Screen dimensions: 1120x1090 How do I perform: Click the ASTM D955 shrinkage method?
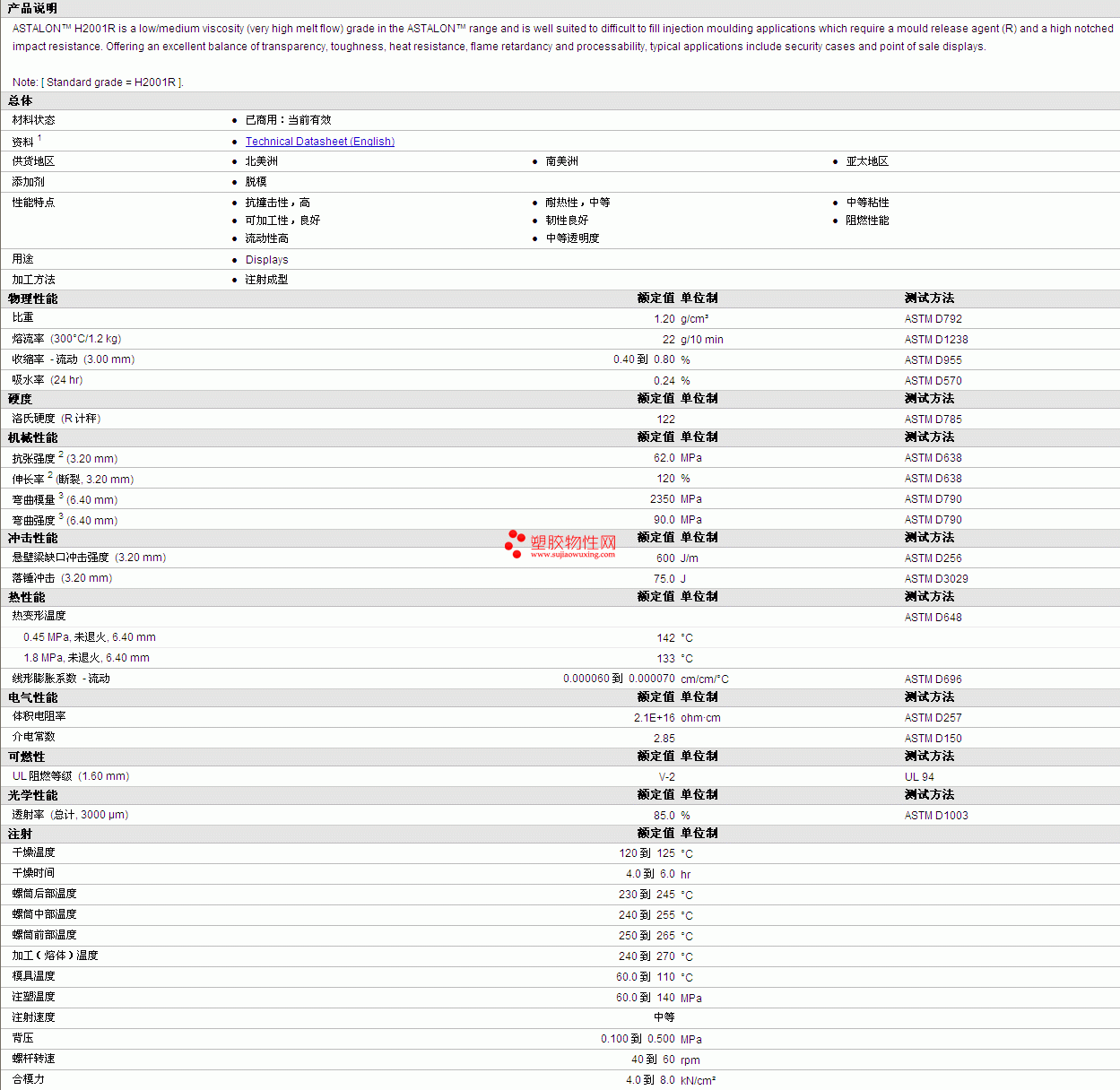coord(933,360)
